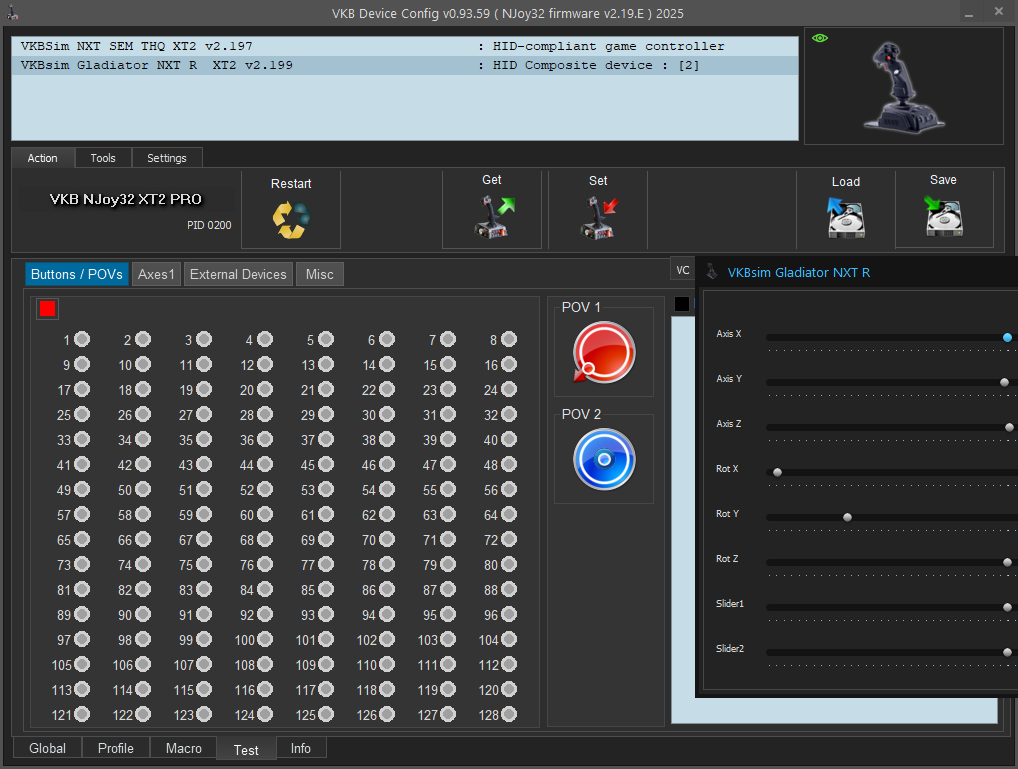Click button indicator 73
This screenshot has height=769, width=1018.
click(x=82, y=564)
